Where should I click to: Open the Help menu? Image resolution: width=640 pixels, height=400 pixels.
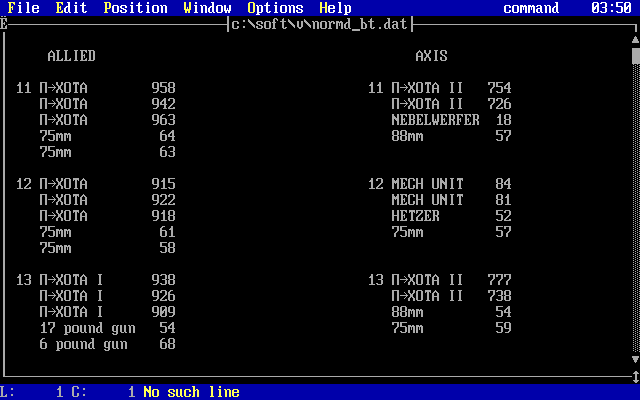point(335,8)
